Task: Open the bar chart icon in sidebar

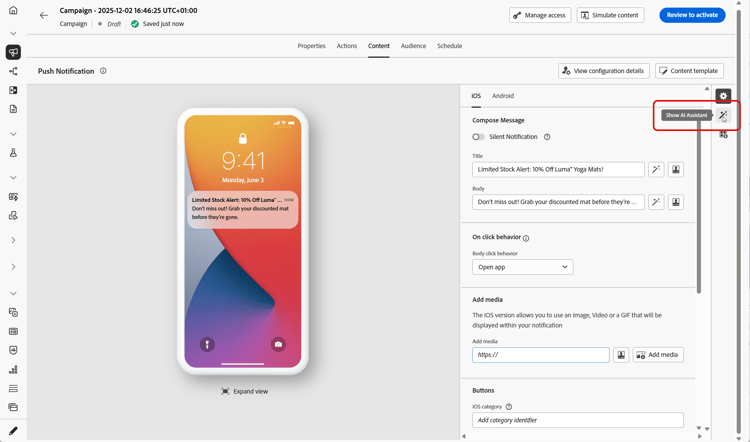Action: click(x=13, y=369)
